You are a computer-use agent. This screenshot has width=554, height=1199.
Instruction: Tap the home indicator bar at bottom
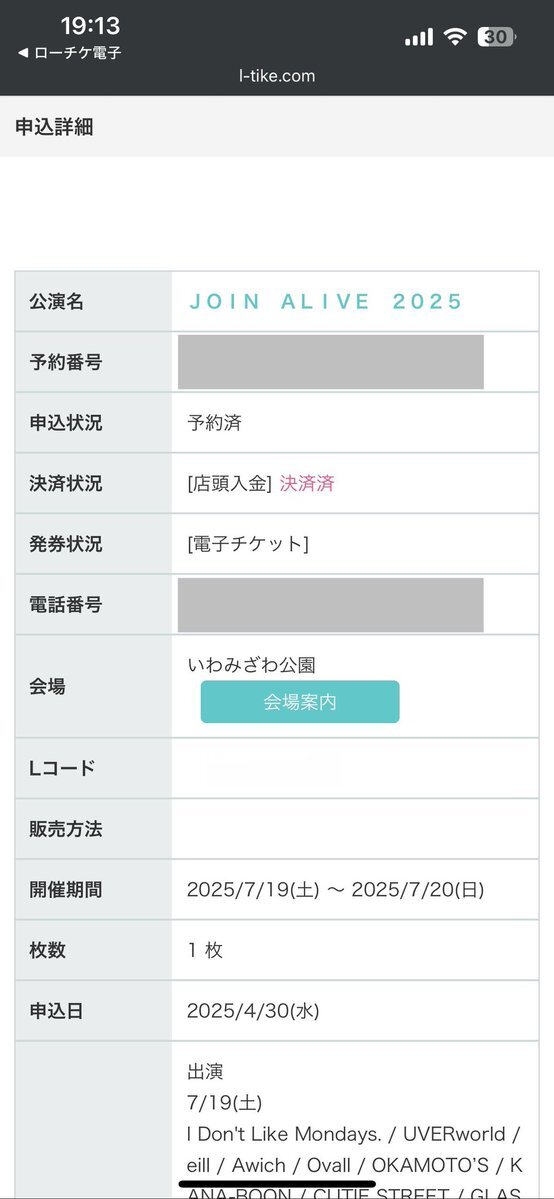tap(277, 1184)
